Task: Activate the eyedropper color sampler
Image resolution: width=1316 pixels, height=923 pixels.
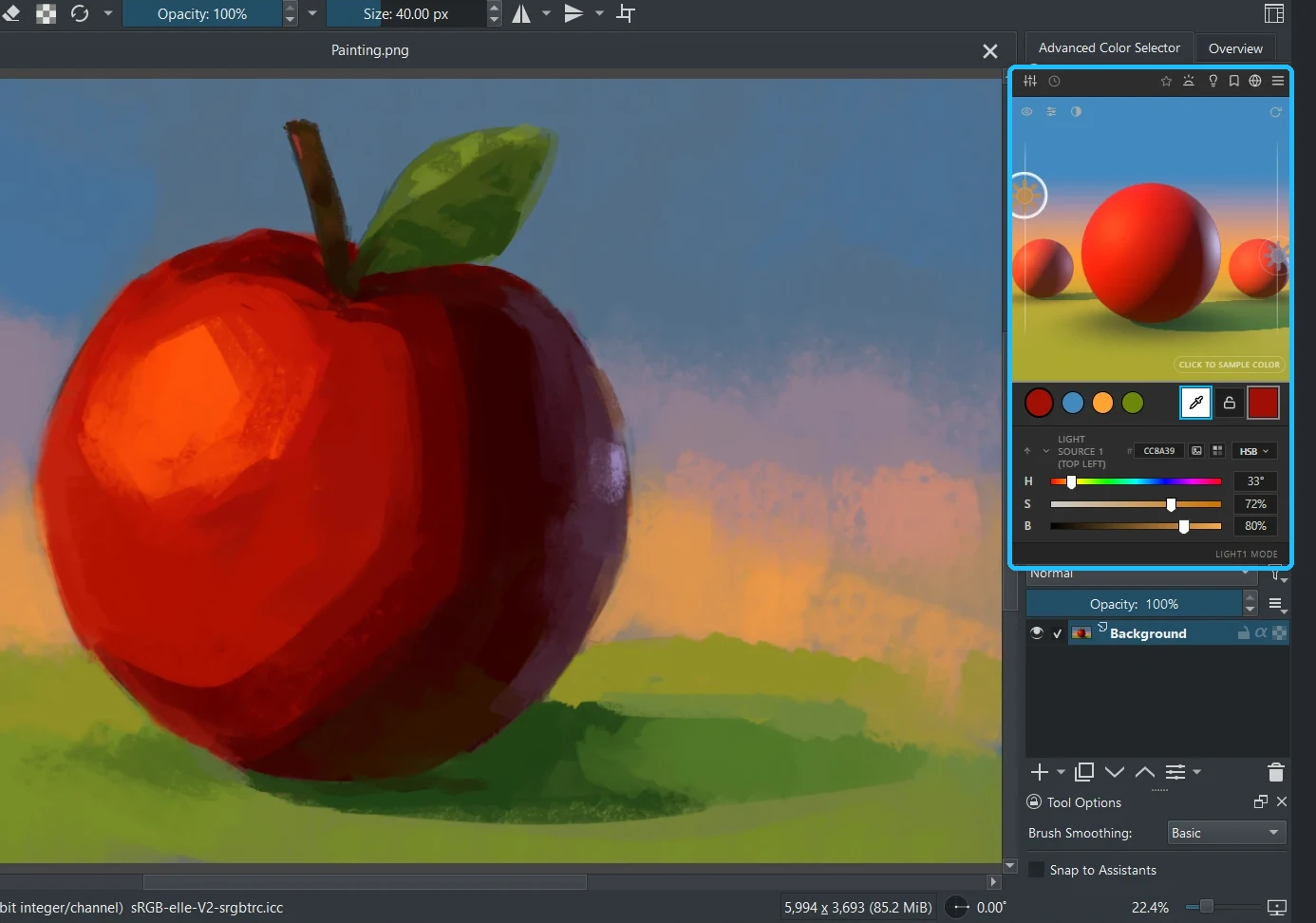Action: pos(1195,403)
